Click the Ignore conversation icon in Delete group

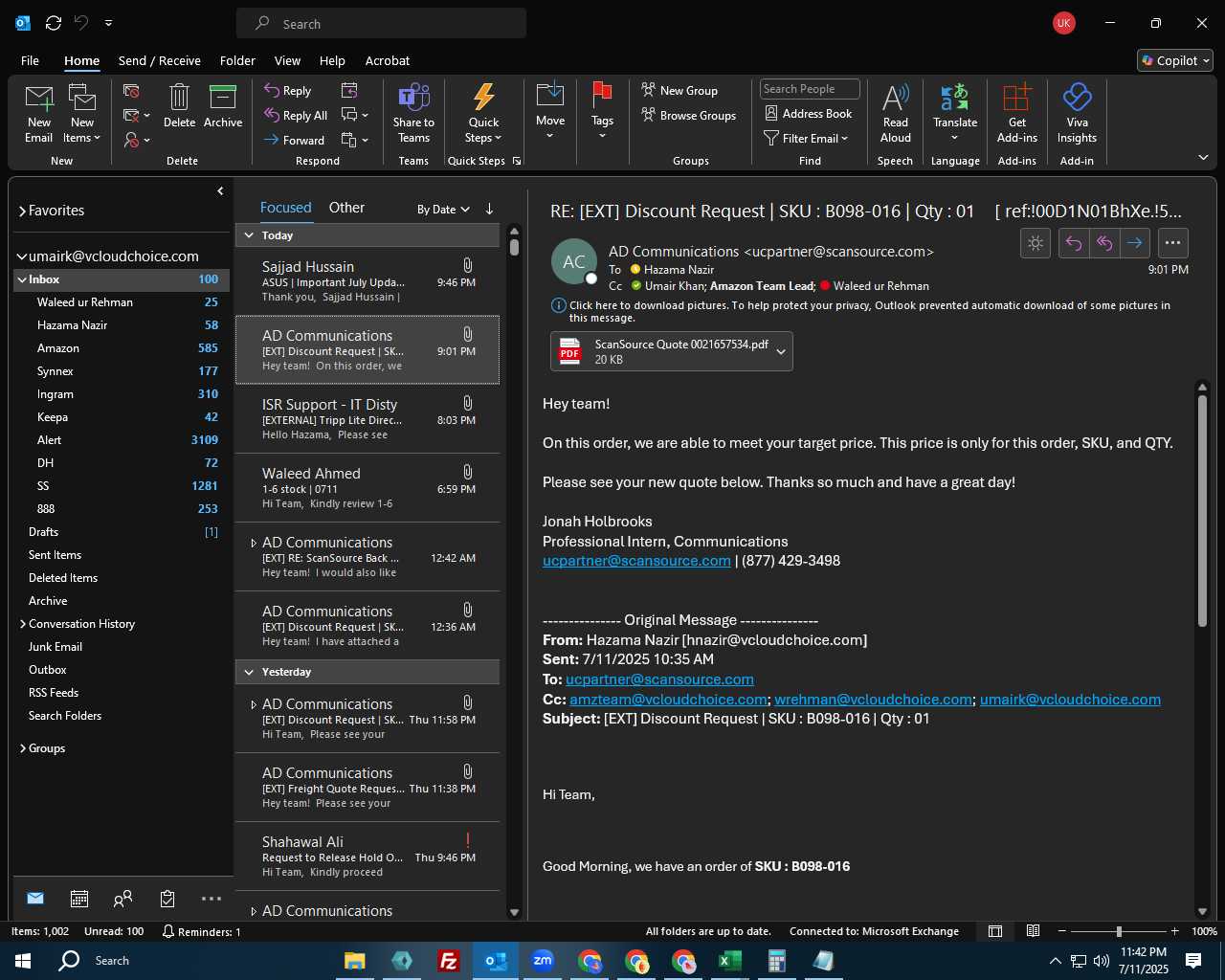point(132,91)
